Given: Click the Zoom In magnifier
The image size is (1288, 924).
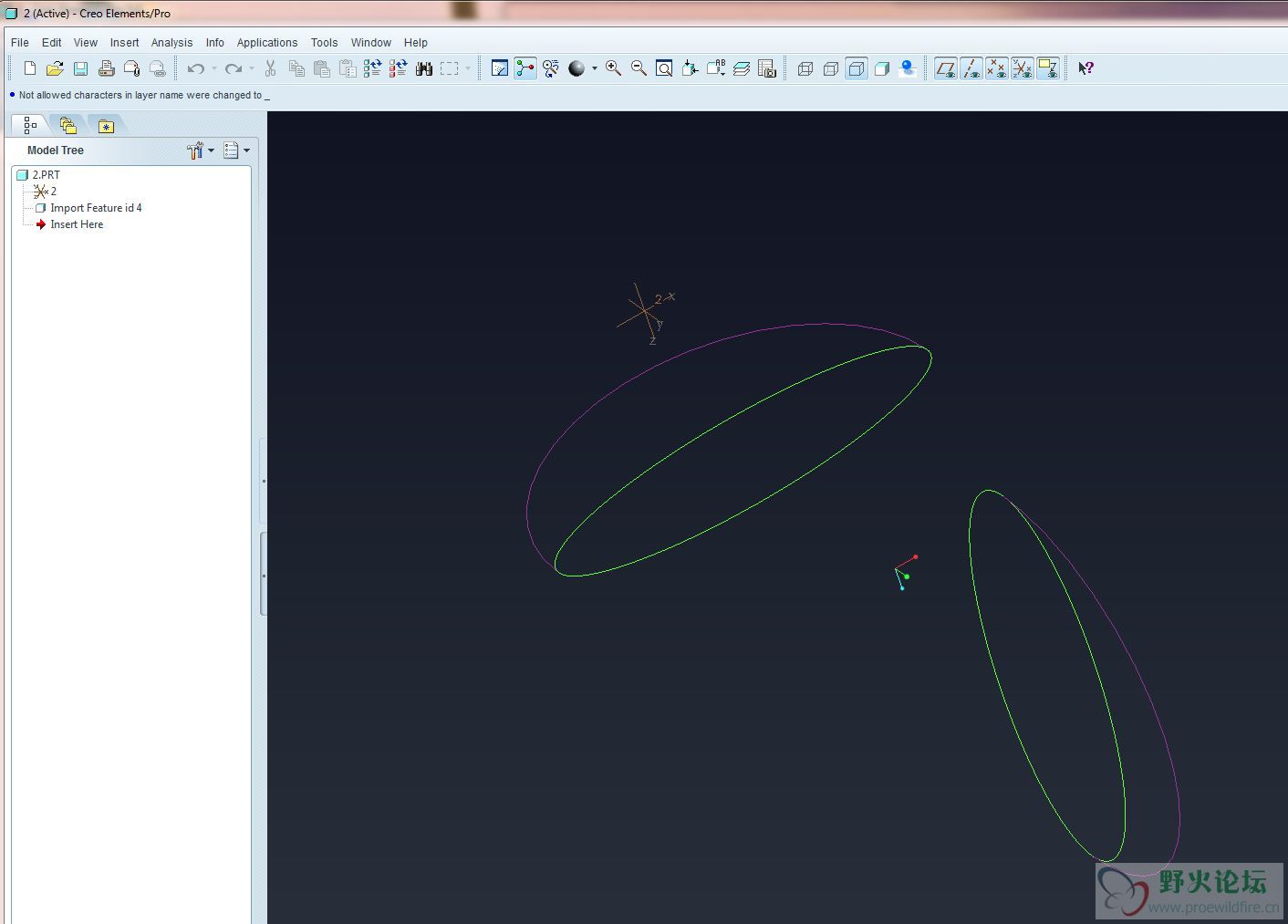Looking at the screenshot, I should pyautogui.click(x=613, y=68).
